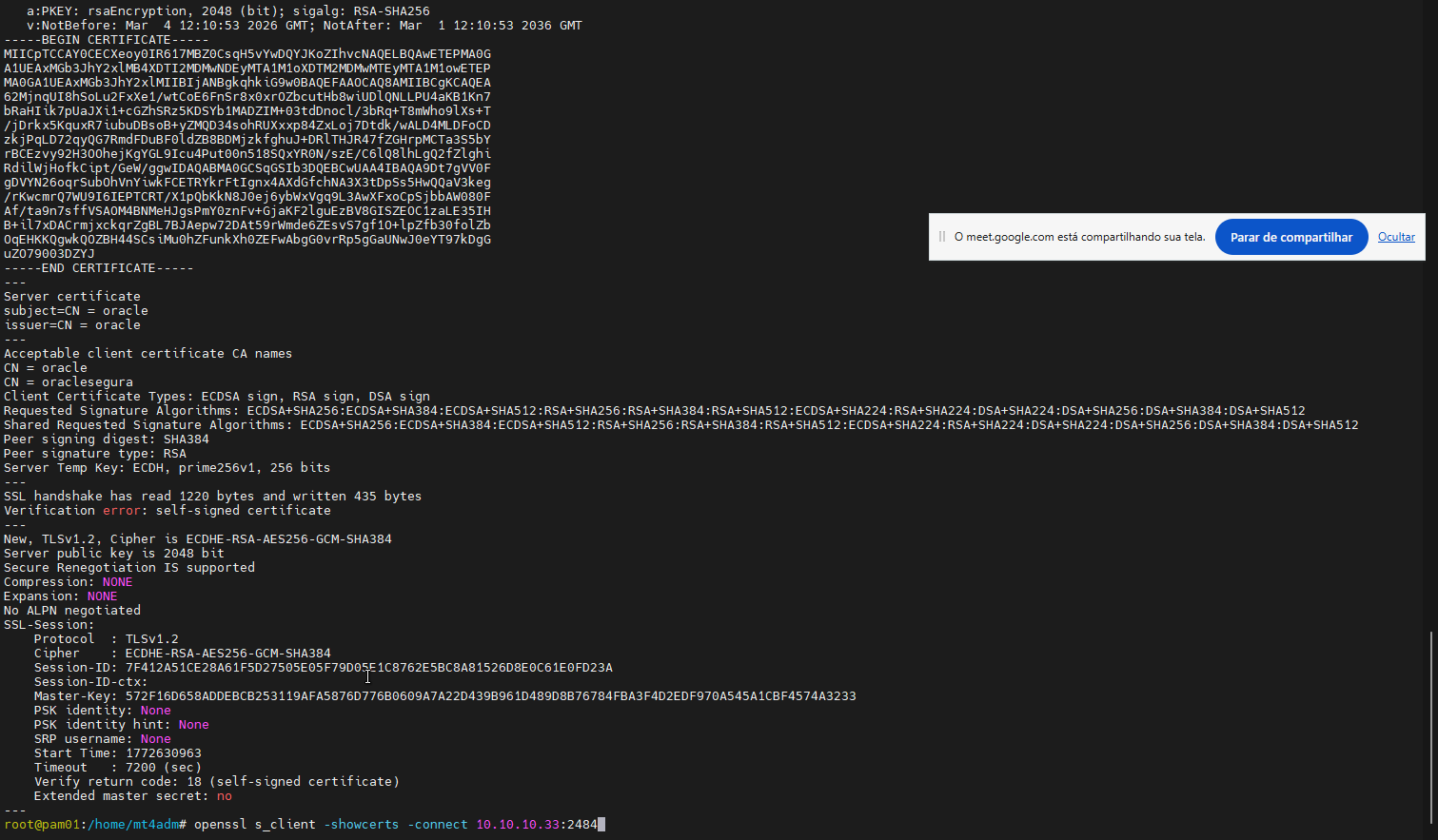
Task: Click the Master-Key hex value
Action: (x=490, y=696)
